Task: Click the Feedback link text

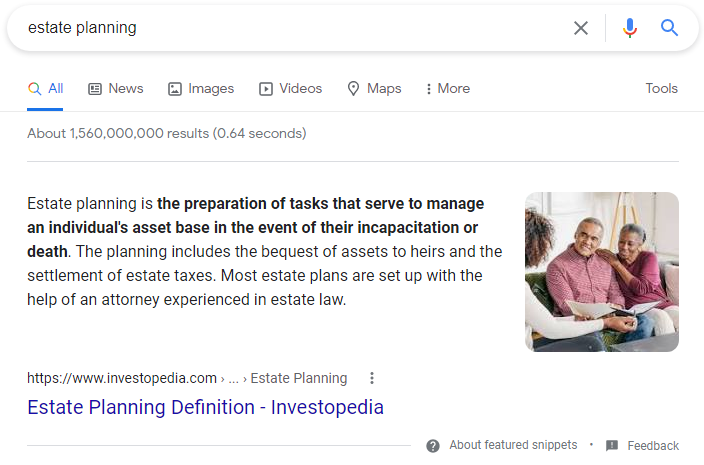Action: coord(653,446)
